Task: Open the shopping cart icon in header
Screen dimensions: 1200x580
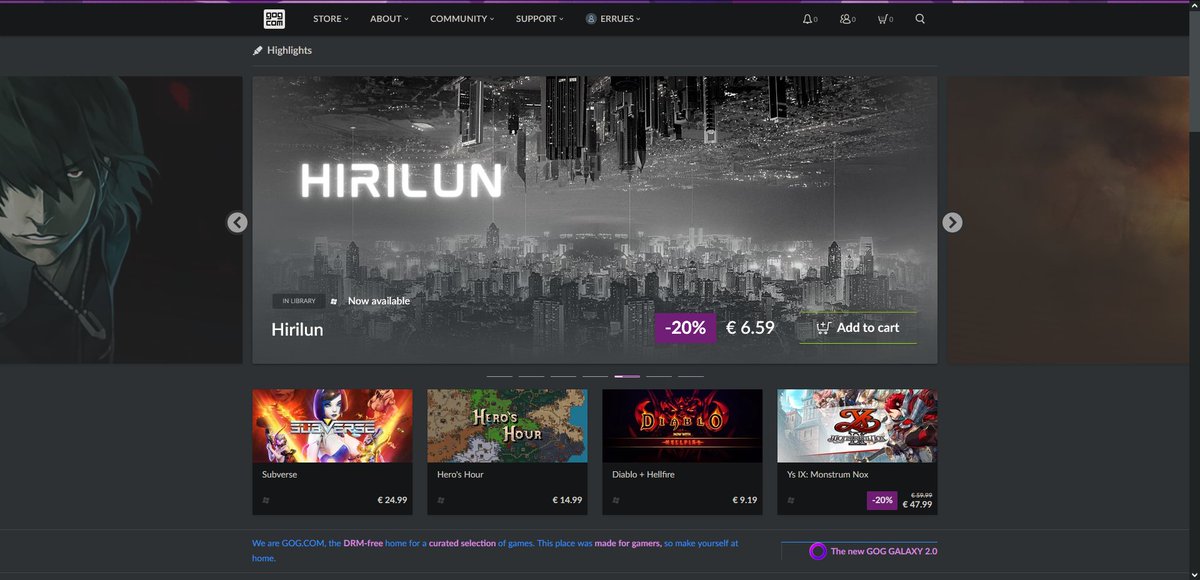Action: (883, 19)
